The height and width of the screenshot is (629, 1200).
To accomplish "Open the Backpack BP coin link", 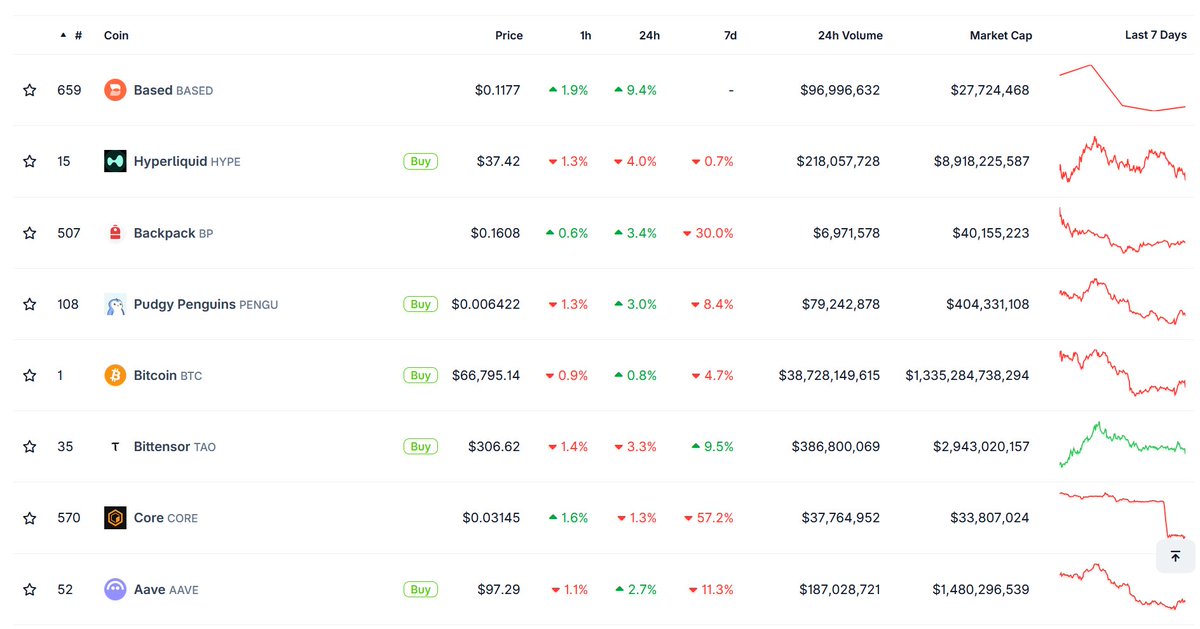I will [x=173, y=233].
